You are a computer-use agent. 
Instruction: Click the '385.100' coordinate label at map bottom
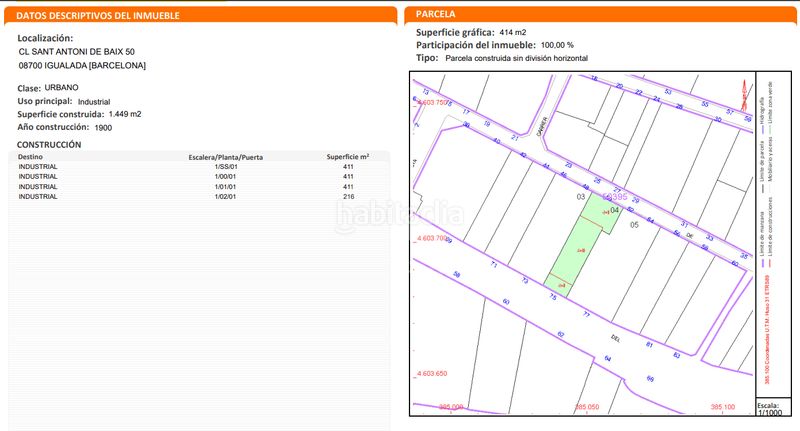[x=723, y=407]
